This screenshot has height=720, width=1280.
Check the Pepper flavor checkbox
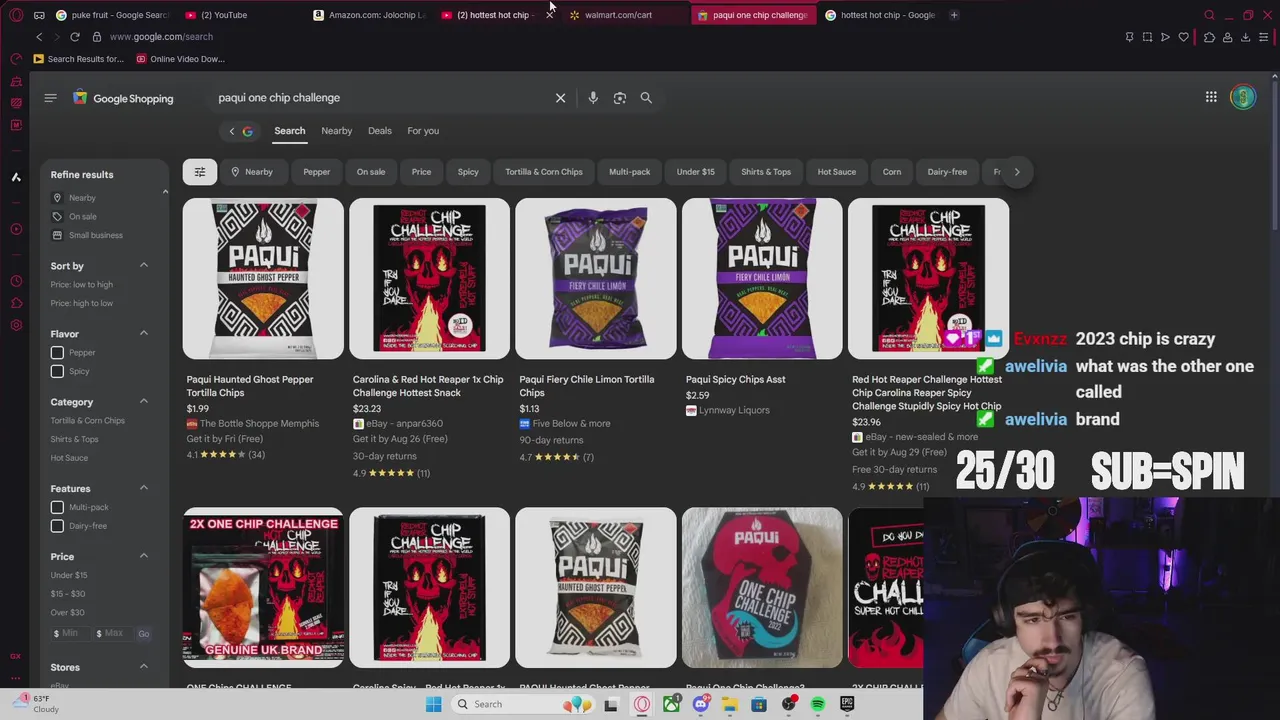[x=57, y=353]
